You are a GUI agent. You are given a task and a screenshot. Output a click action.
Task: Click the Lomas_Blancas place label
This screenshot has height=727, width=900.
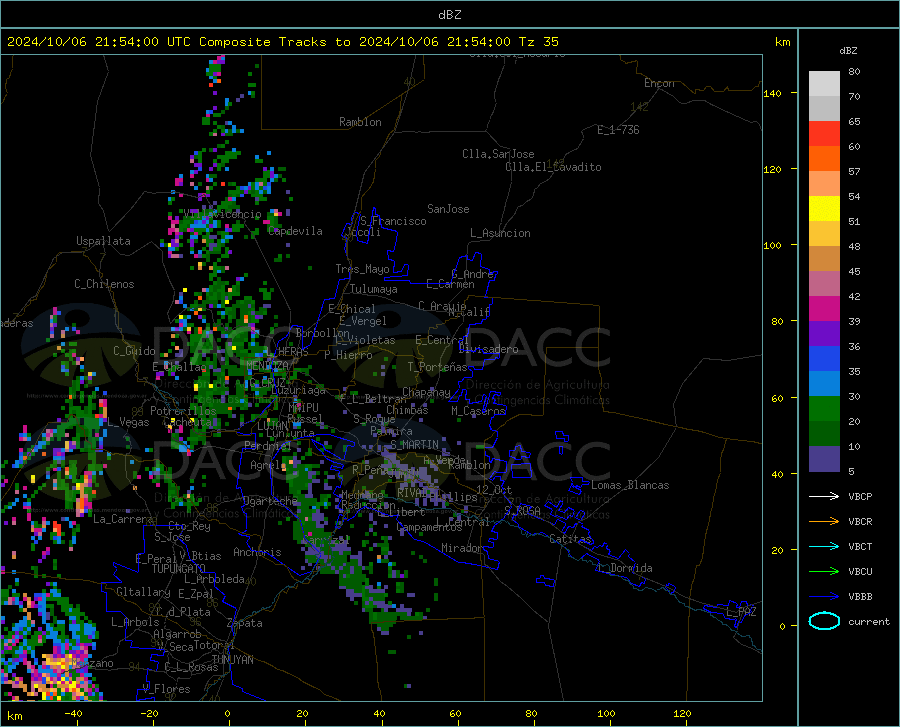pyautogui.click(x=630, y=485)
